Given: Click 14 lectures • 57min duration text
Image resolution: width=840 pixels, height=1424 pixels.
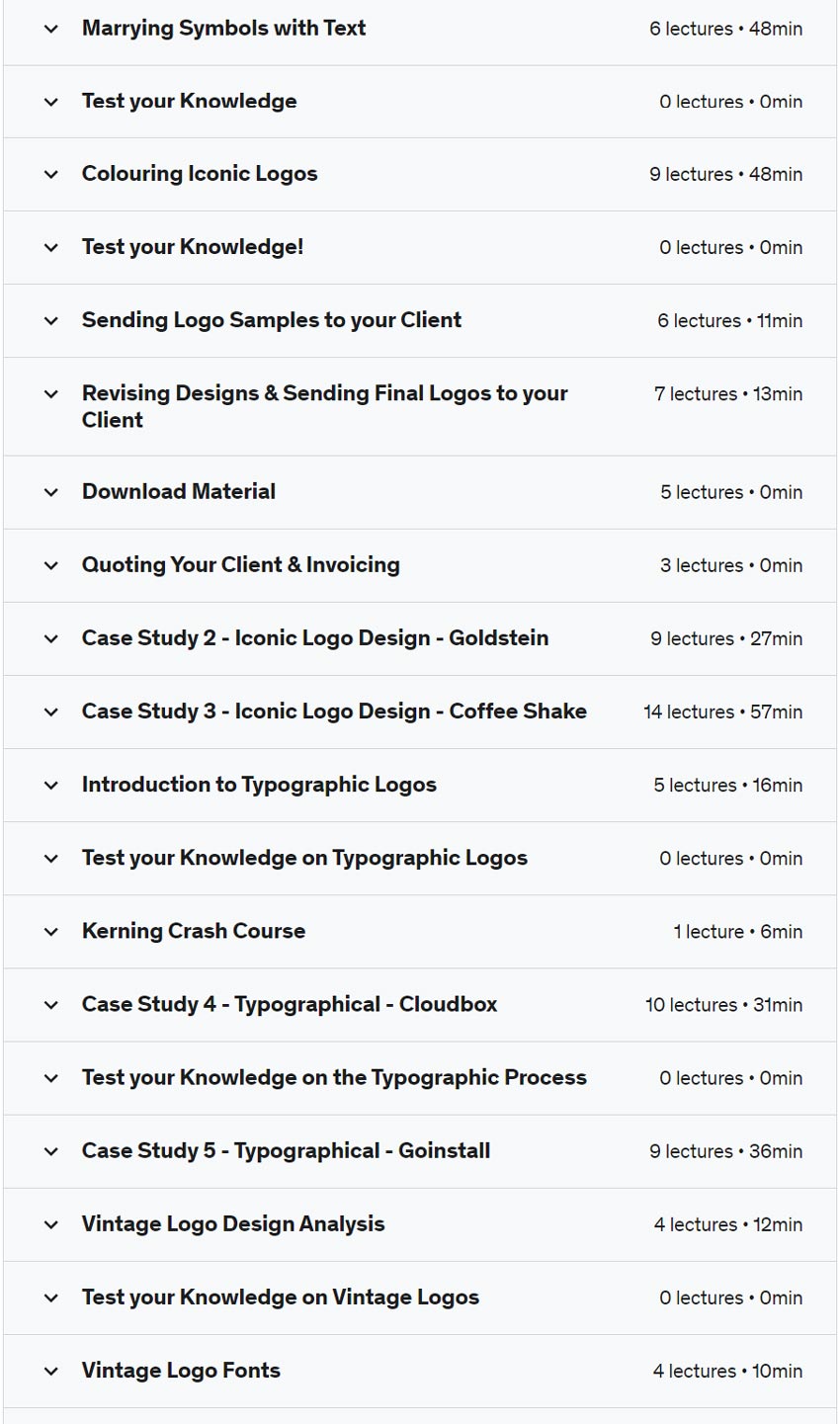Looking at the screenshot, I should click(722, 712).
